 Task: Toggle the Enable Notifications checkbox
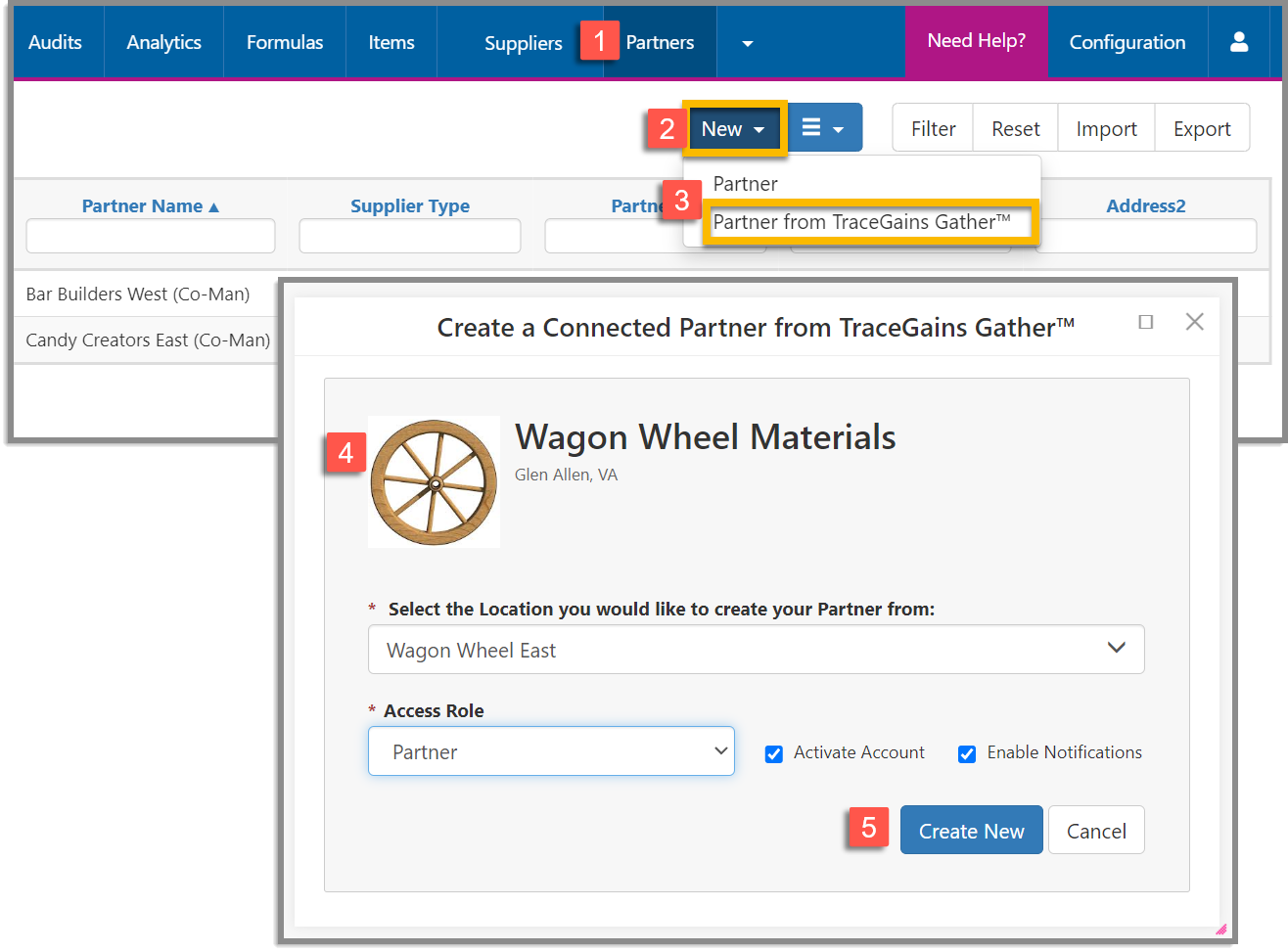(x=967, y=753)
